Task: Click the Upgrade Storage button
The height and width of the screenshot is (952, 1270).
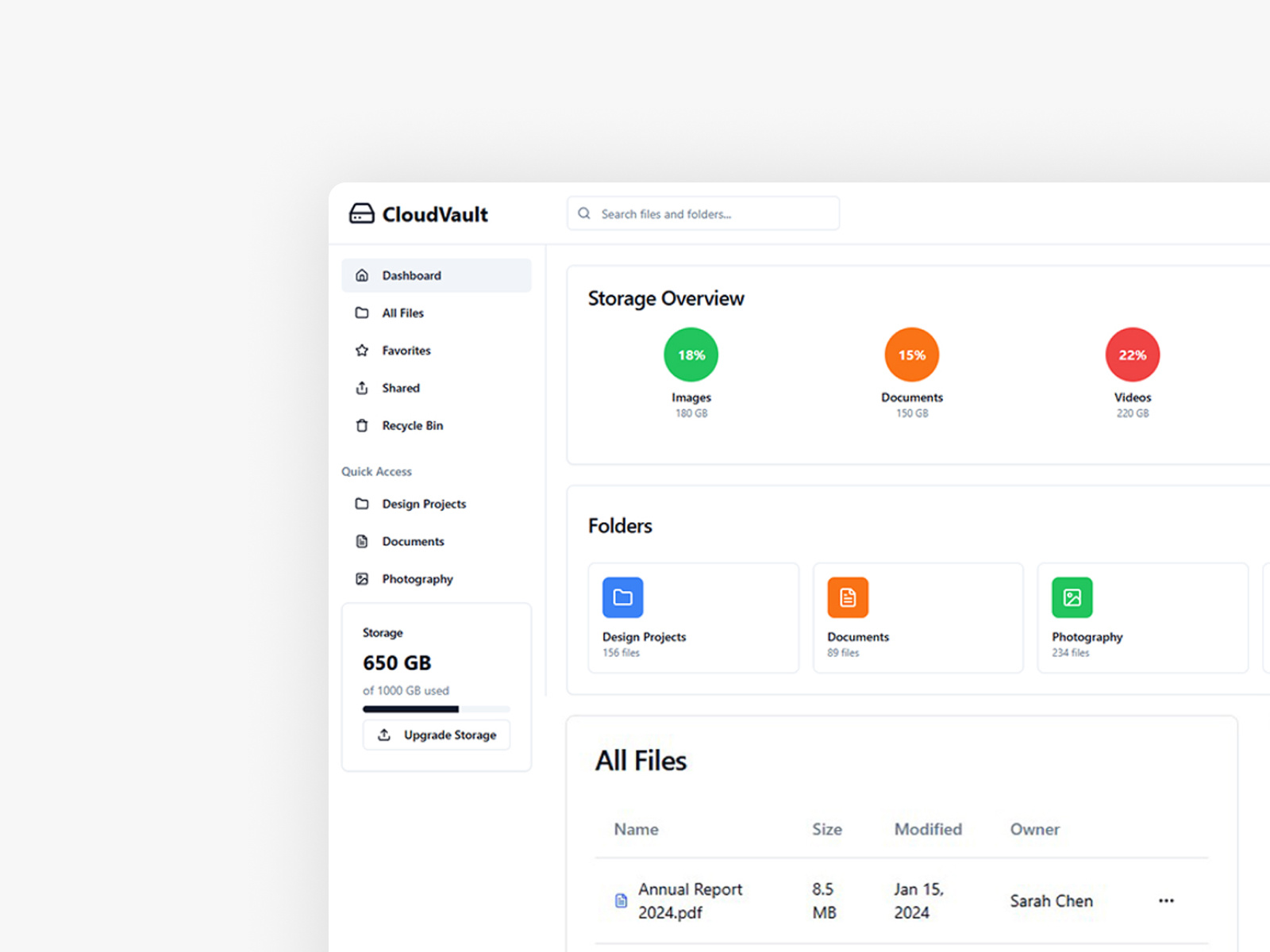Action: (x=436, y=735)
